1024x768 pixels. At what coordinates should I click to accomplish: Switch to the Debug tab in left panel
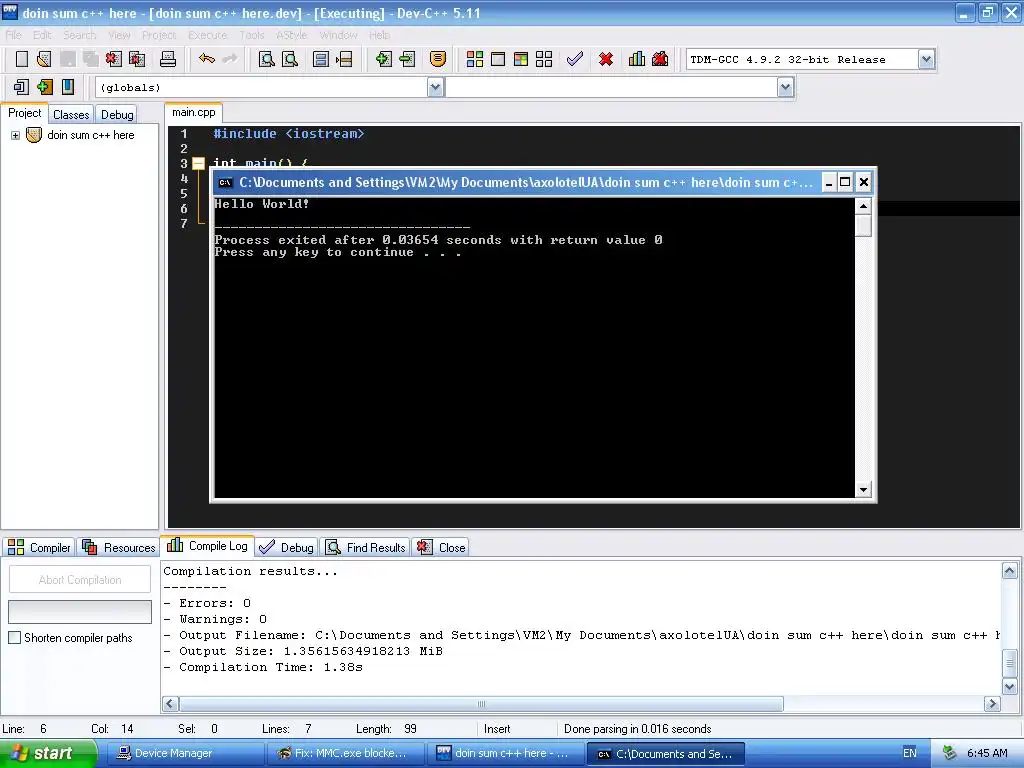117,114
